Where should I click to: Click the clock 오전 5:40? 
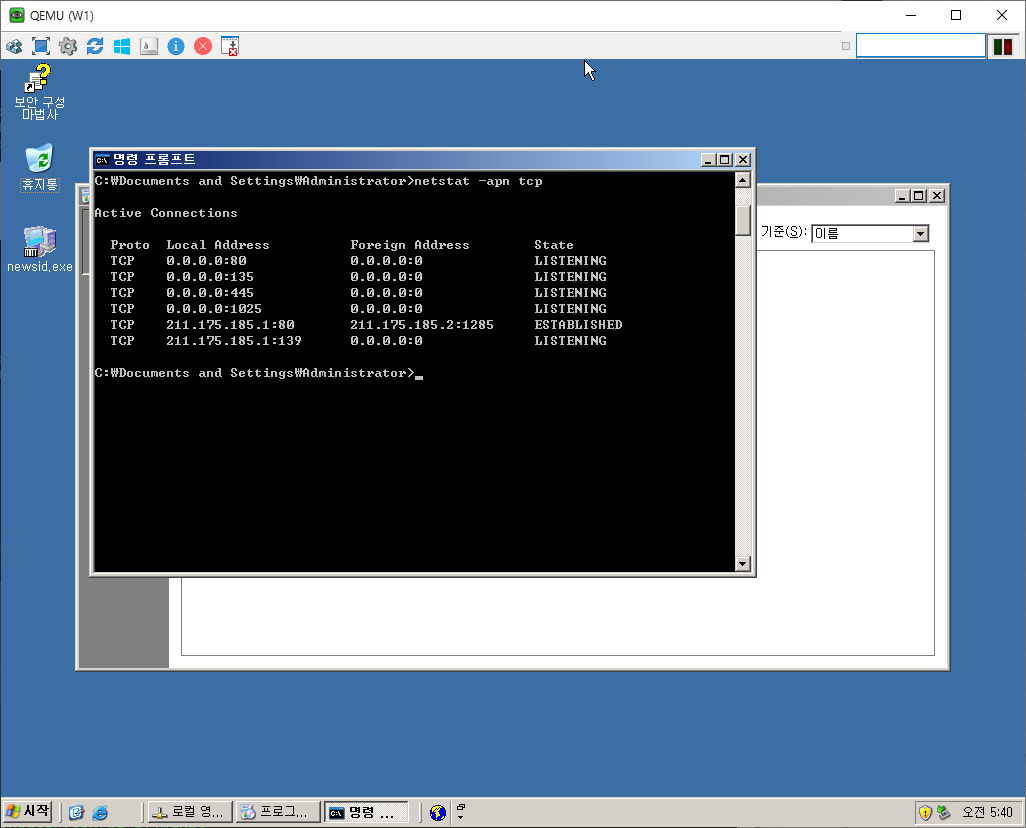pos(987,812)
